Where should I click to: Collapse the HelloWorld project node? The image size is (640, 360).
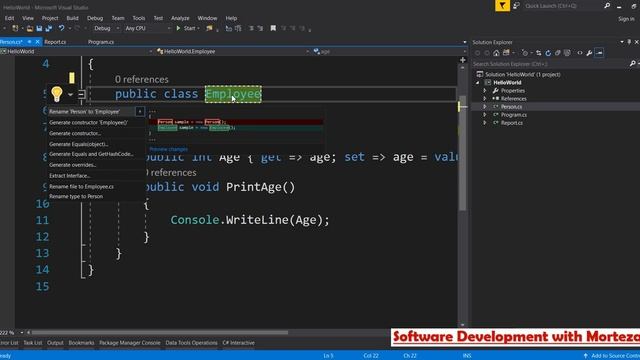(x=478, y=82)
